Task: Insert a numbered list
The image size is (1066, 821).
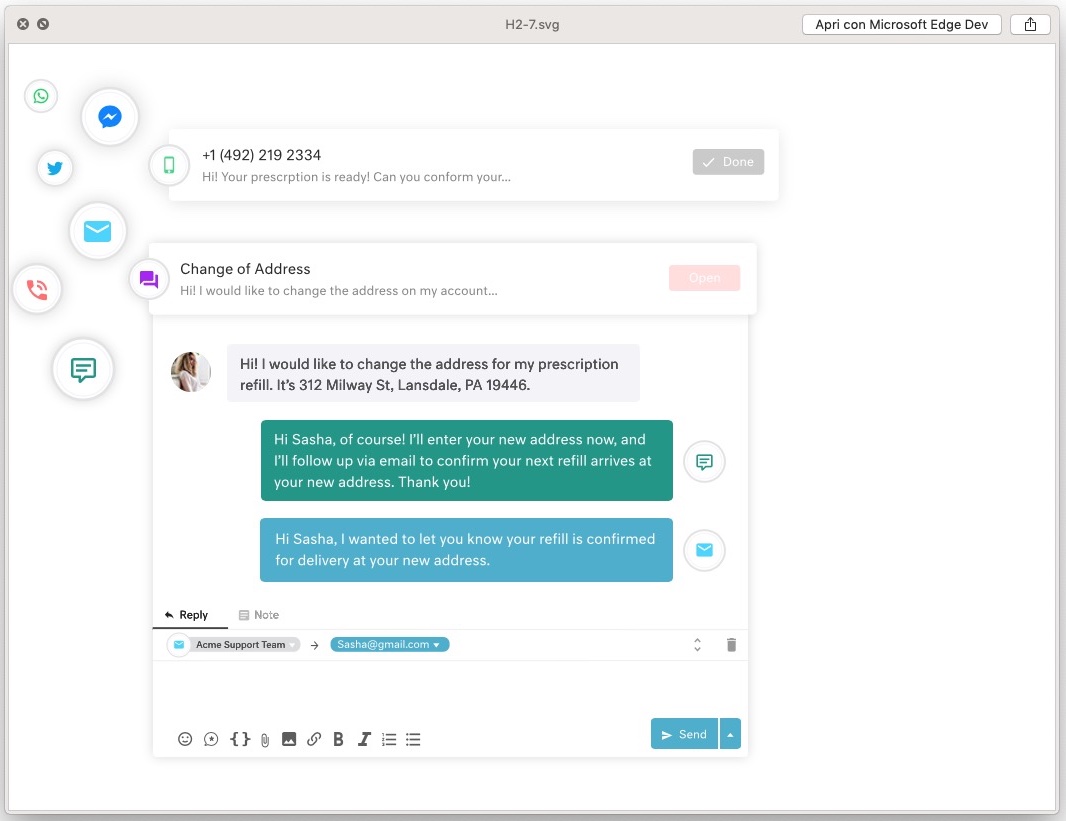Action: (x=389, y=739)
